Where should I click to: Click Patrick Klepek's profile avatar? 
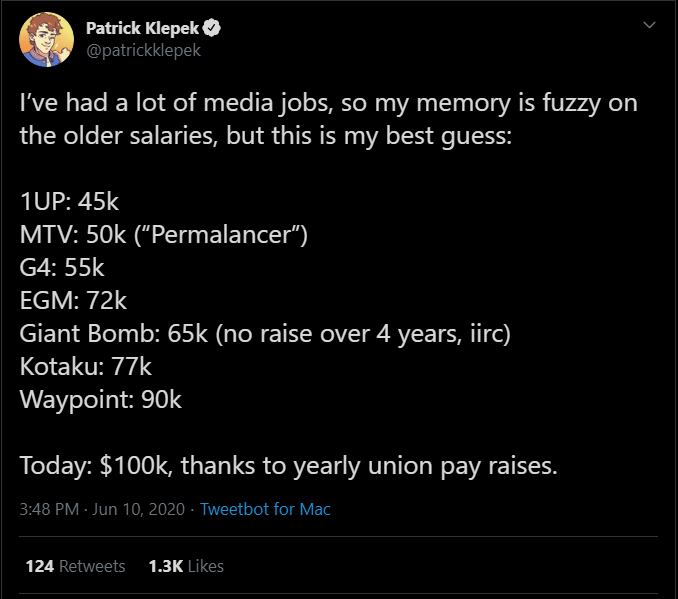point(43,39)
